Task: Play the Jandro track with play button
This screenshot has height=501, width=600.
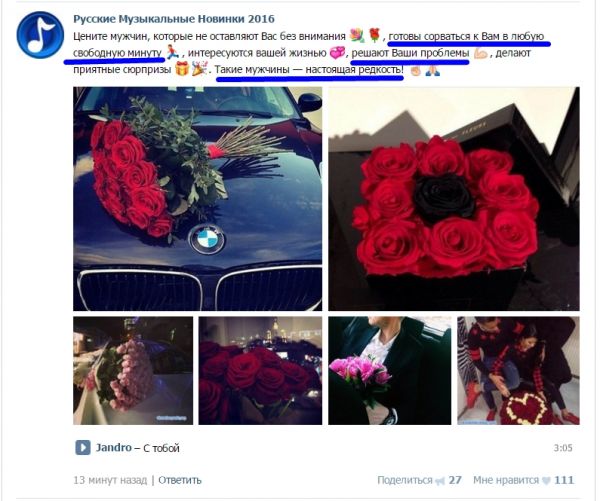Action: [83, 447]
